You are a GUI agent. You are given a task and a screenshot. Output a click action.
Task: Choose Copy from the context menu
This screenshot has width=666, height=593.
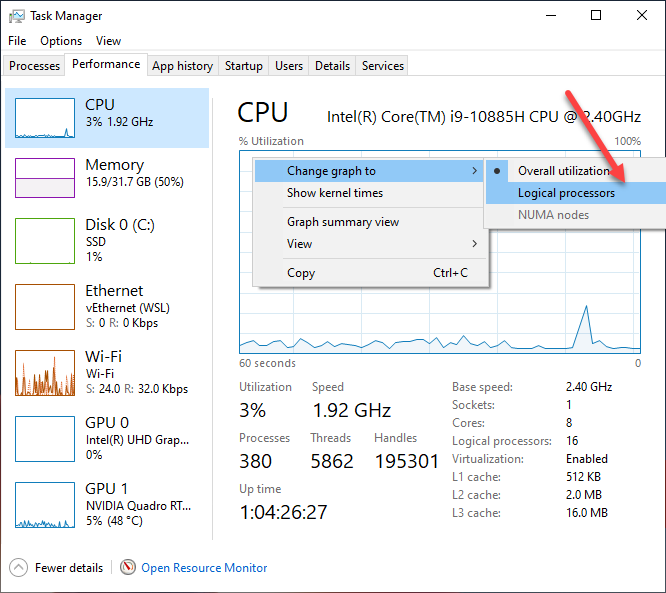[369, 273]
